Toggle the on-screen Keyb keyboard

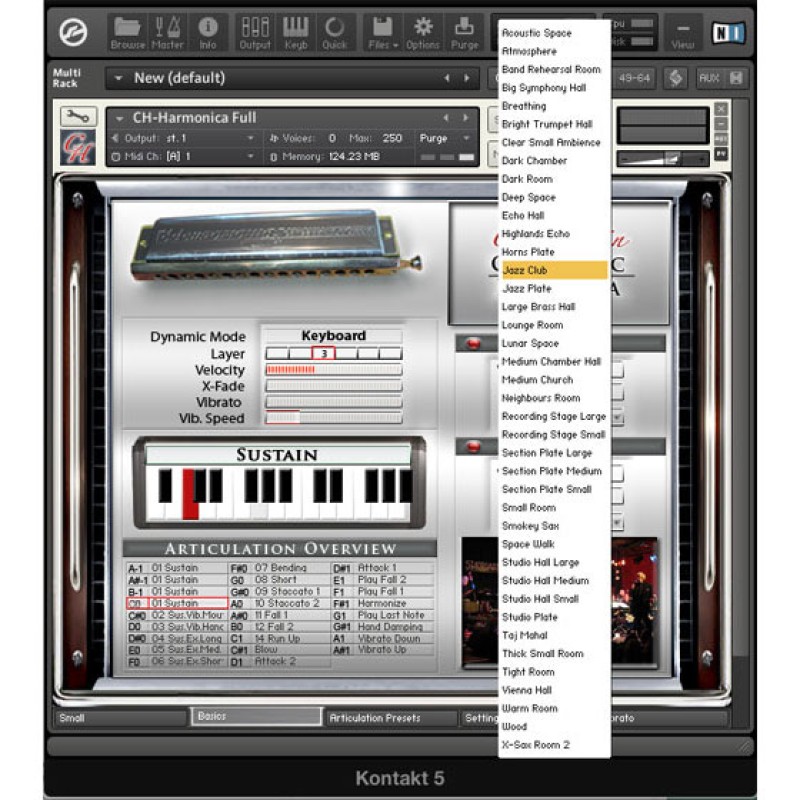pos(296,31)
